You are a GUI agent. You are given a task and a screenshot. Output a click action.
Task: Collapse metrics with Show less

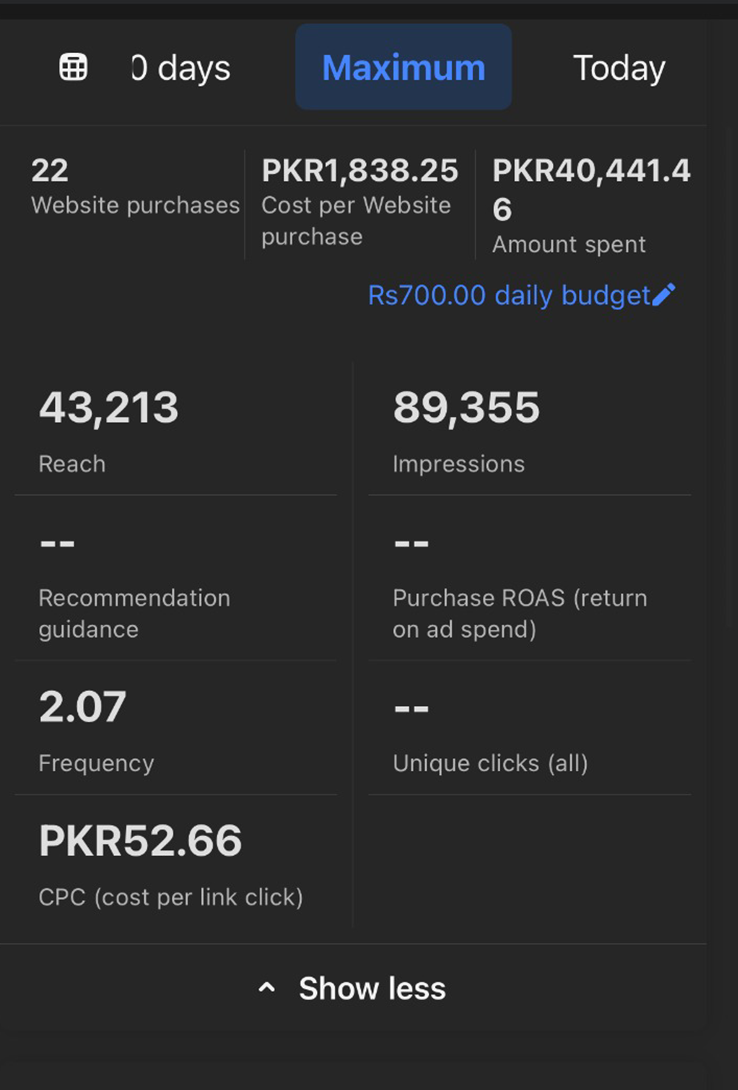pos(371,988)
